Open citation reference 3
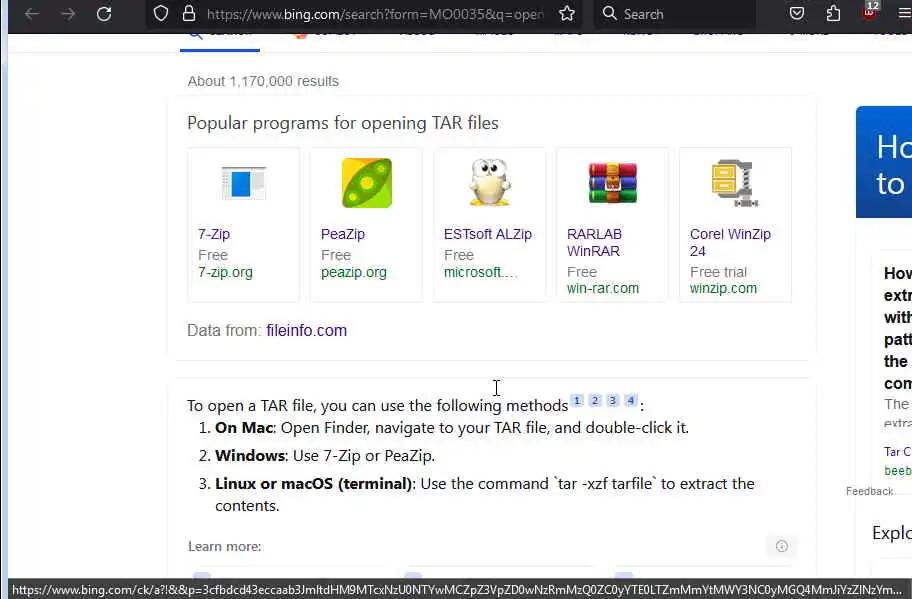This screenshot has width=912, height=599. [612, 401]
